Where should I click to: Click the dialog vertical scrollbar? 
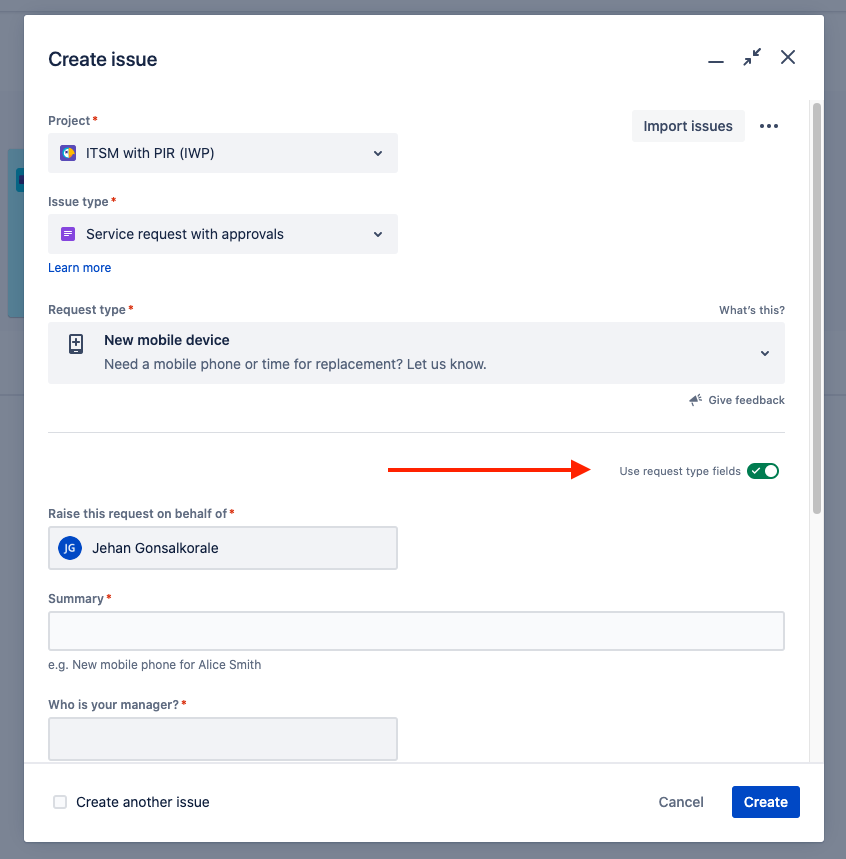click(x=817, y=308)
